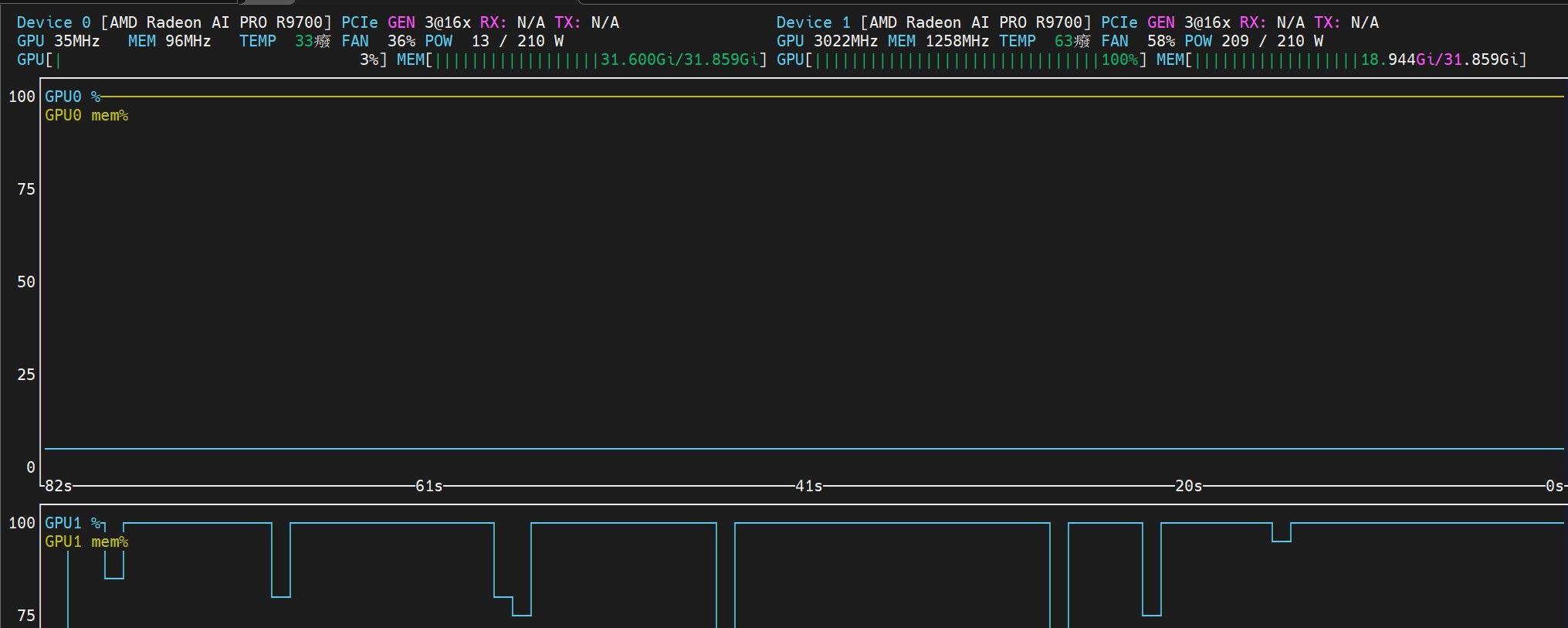Click the "MEM 96MHz" clock reading

170,41
